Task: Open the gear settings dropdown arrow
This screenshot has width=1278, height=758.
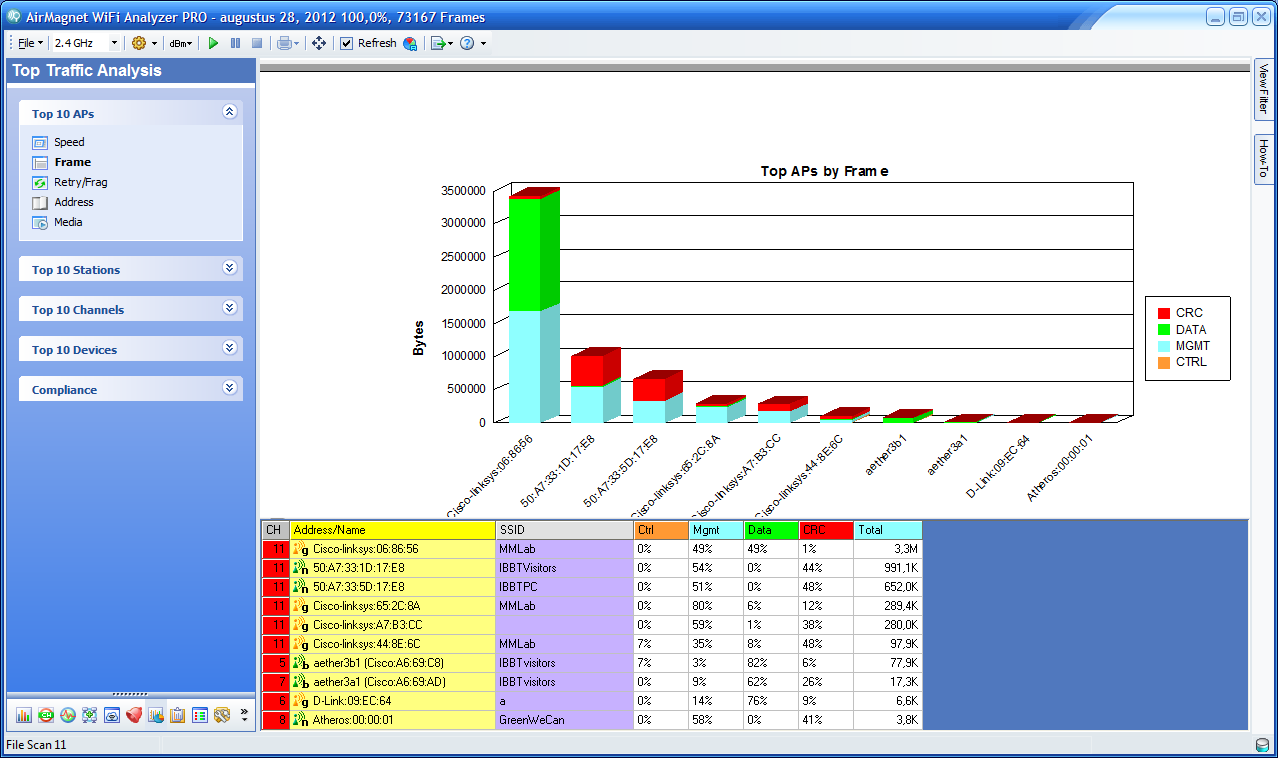Action: (154, 43)
